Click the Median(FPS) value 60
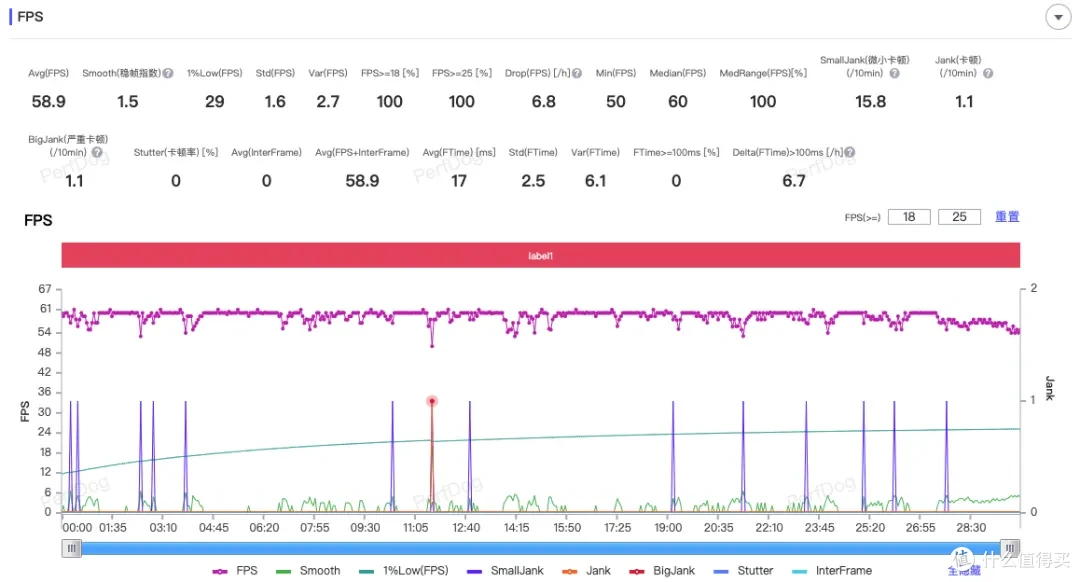Image resolution: width=1080 pixels, height=582 pixels. click(x=678, y=102)
